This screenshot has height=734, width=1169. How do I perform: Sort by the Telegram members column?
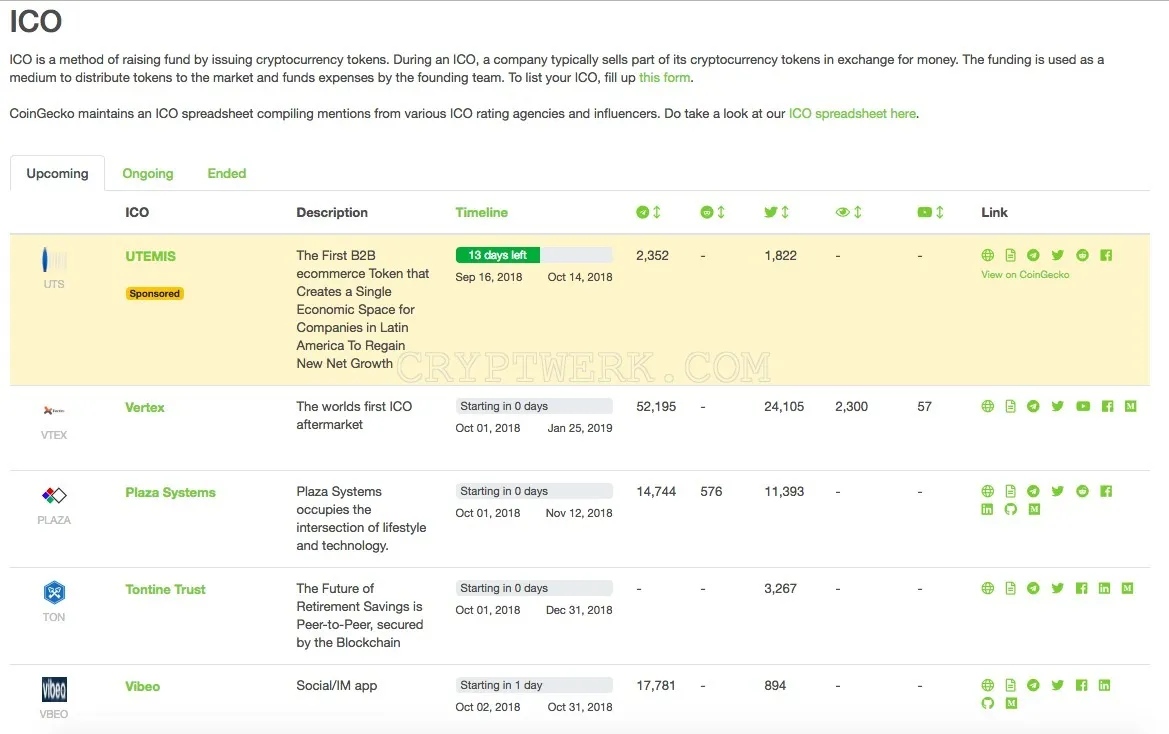click(x=648, y=212)
